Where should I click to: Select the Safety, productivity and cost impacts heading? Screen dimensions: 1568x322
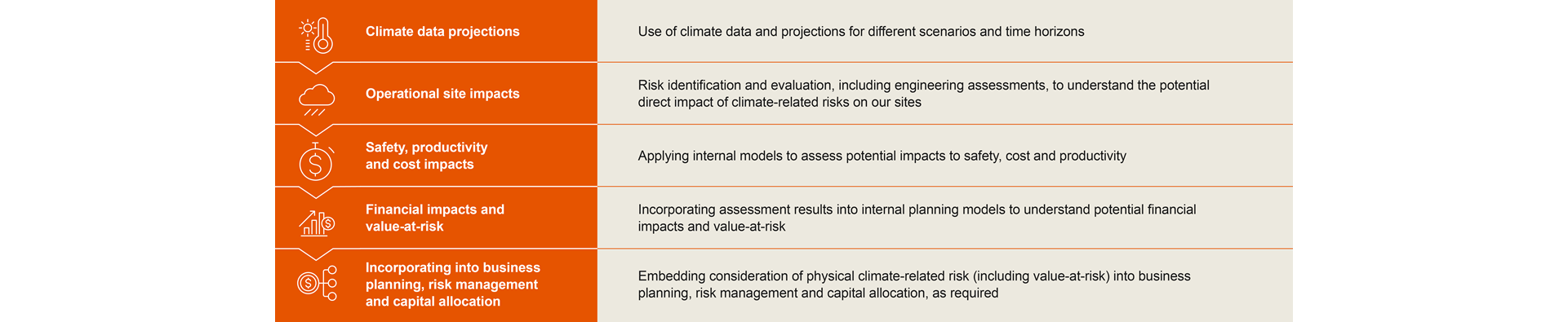(426, 156)
